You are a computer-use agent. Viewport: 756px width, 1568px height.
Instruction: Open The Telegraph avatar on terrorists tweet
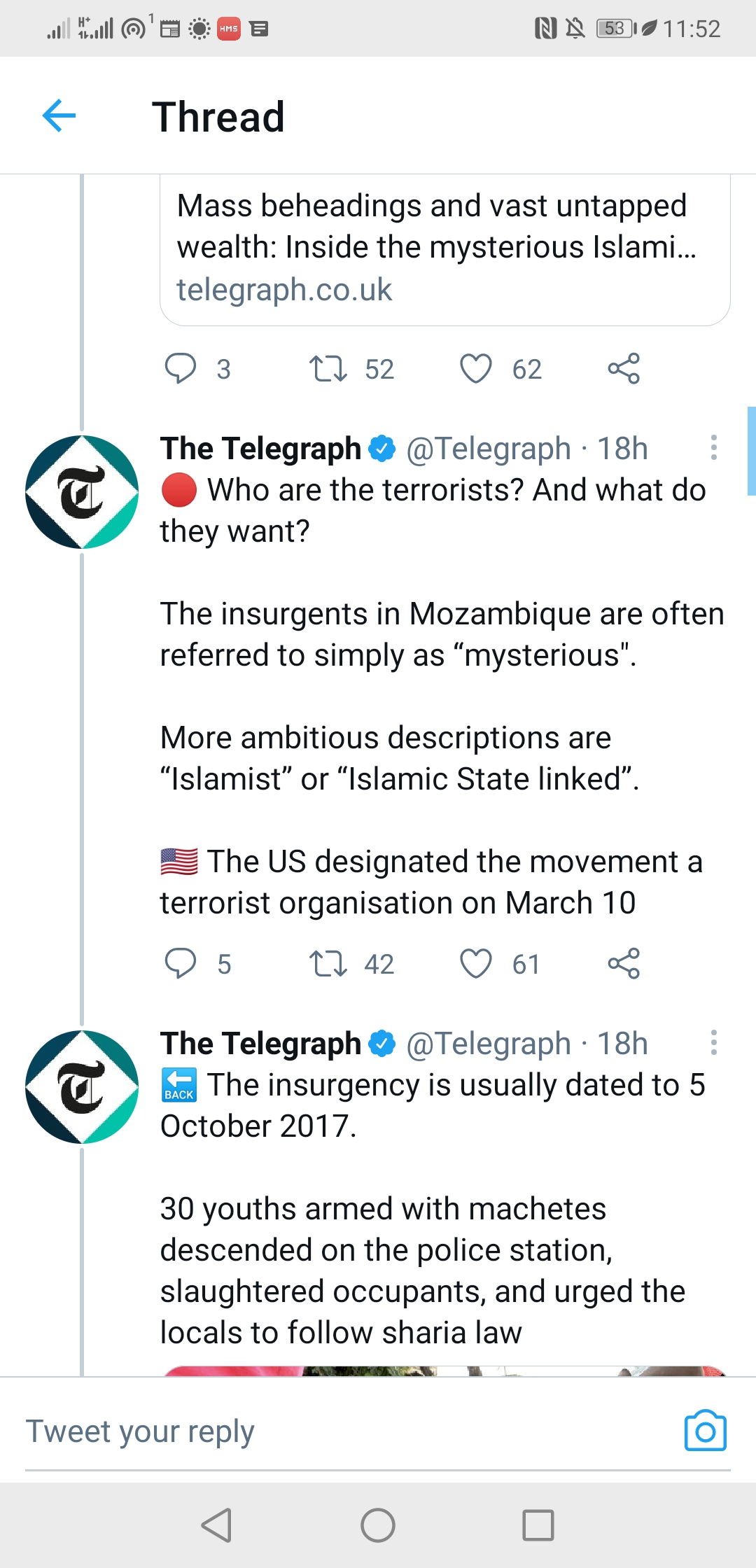click(82, 492)
